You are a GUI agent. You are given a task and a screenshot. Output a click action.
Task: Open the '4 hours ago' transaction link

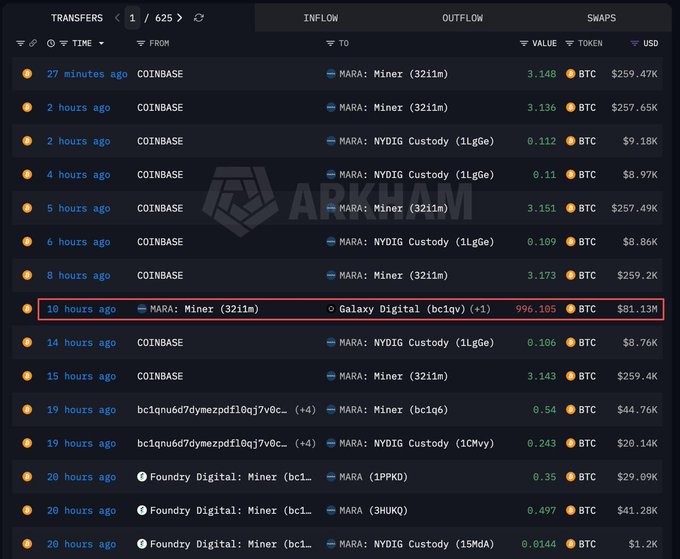pos(78,175)
